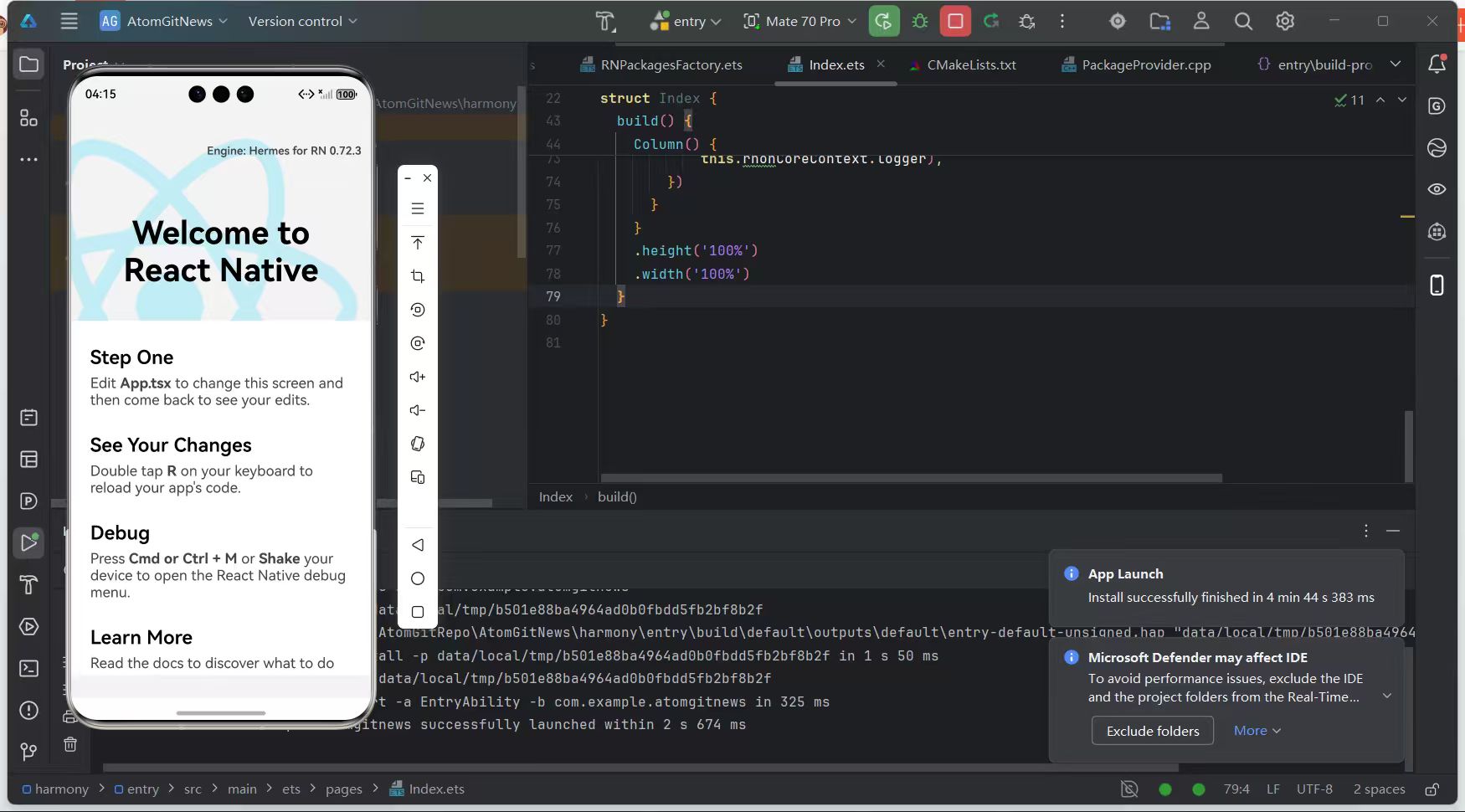The width and height of the screenshot is (1465, 812).
Task: Open the Run panel options menu
Action: click(1366, 531)
